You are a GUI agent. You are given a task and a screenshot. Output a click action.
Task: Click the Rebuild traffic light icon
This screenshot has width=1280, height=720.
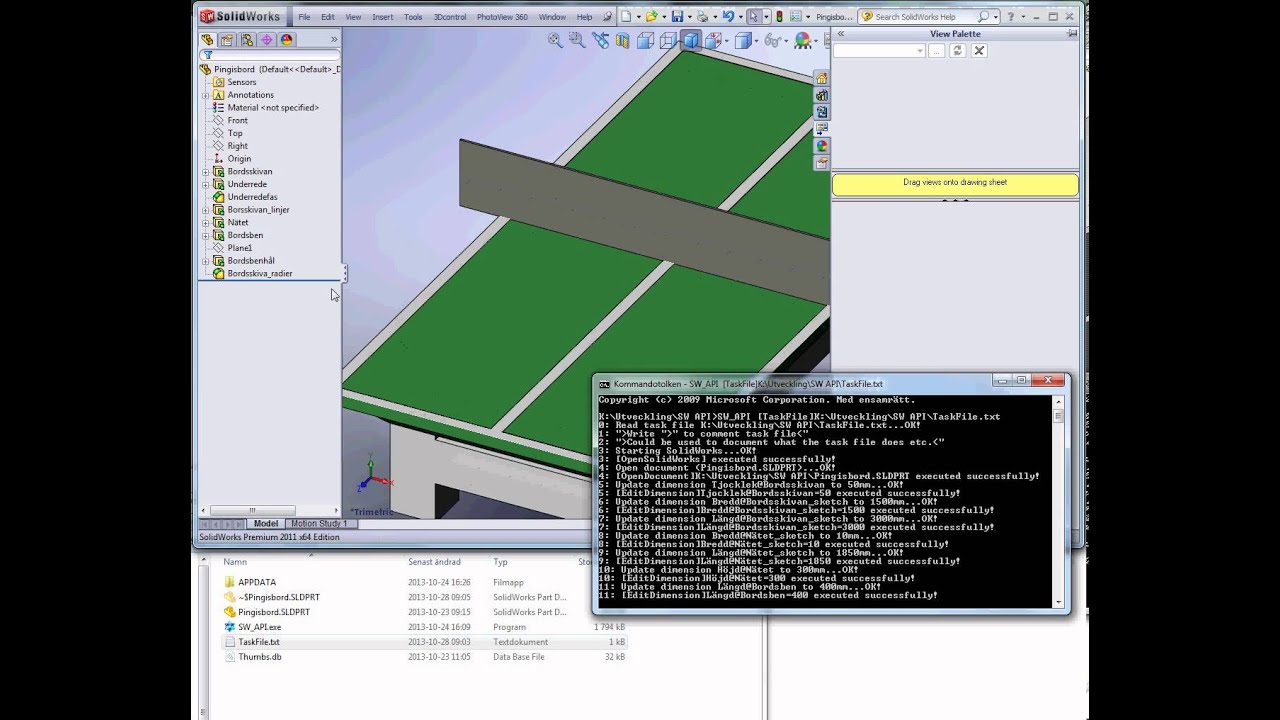tap(779, 16)
